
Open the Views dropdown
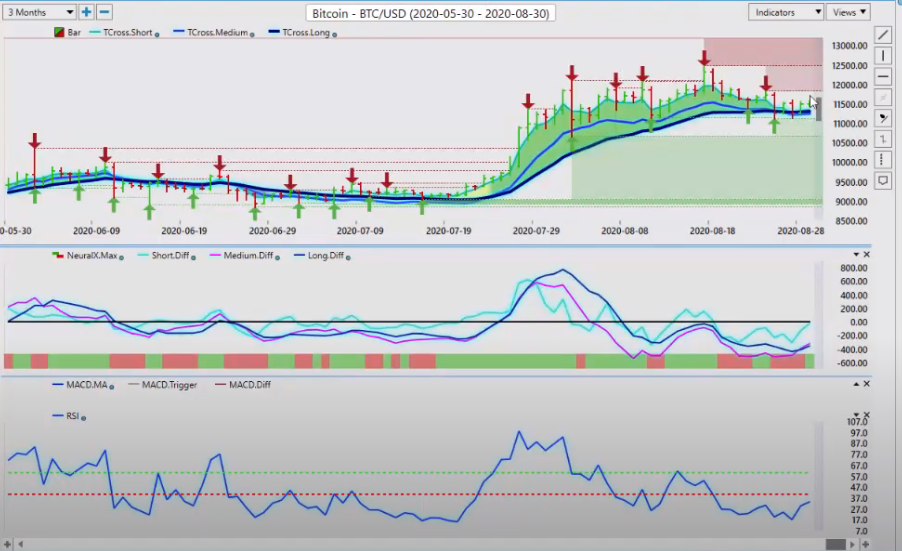pyautogui.click(x=849, y=12)
